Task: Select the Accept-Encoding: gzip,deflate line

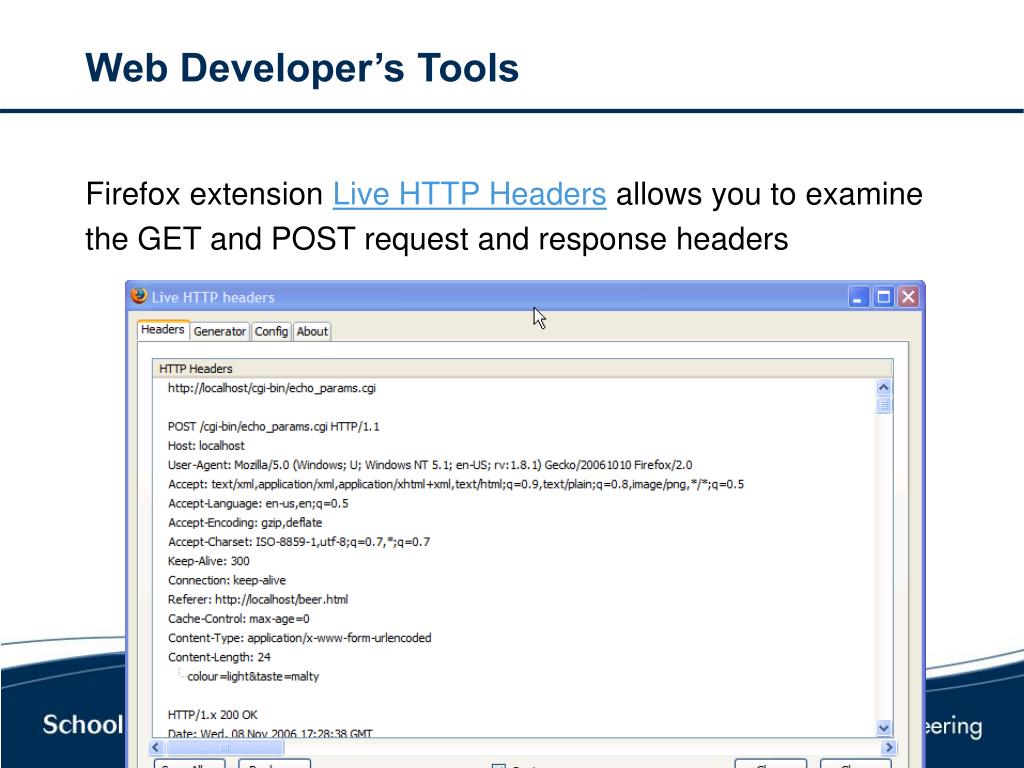Action: 245,522
